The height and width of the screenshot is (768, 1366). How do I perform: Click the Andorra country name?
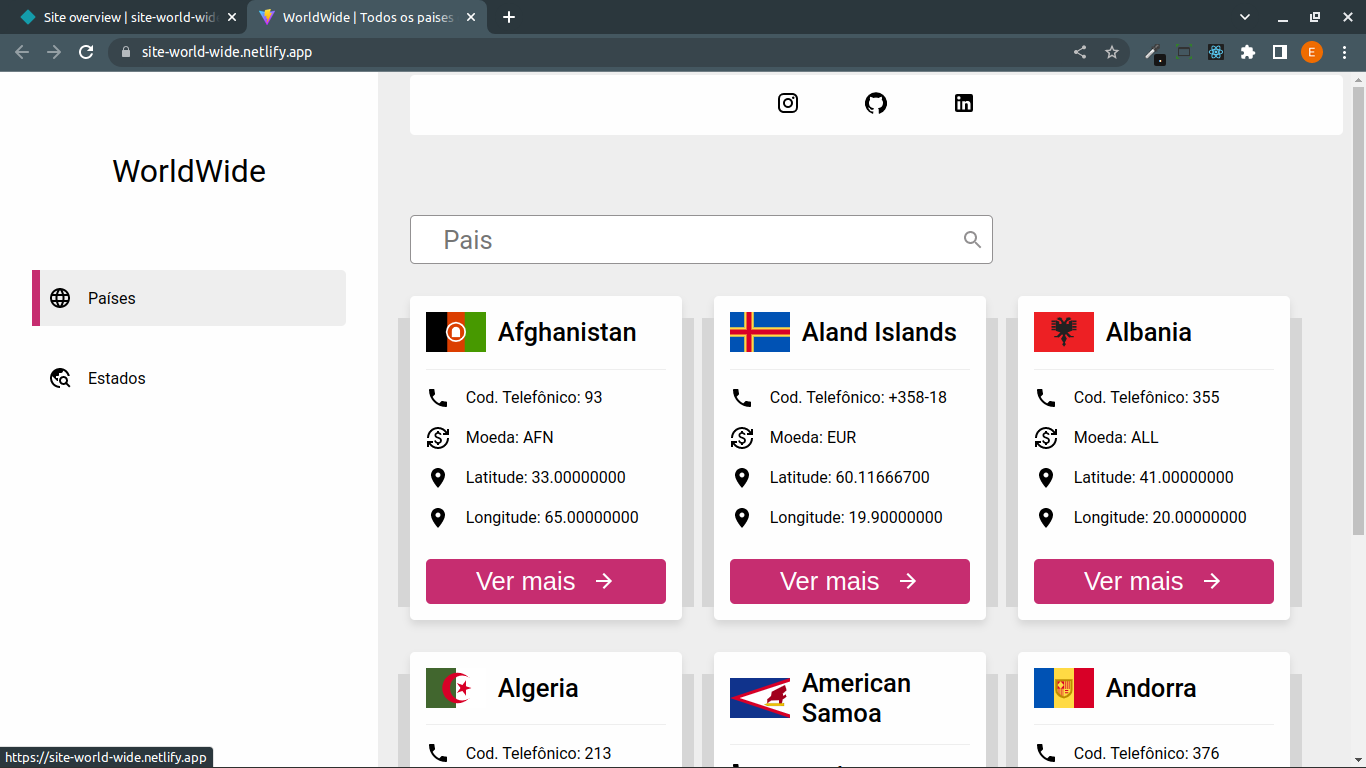tap(1151, 688)
